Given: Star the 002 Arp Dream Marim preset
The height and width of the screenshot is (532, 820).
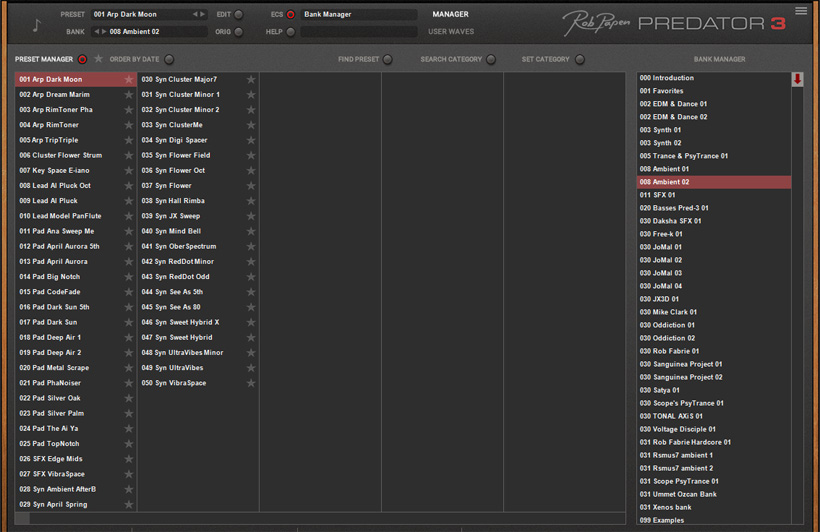Looking at the screenshot, I should 129,95.
